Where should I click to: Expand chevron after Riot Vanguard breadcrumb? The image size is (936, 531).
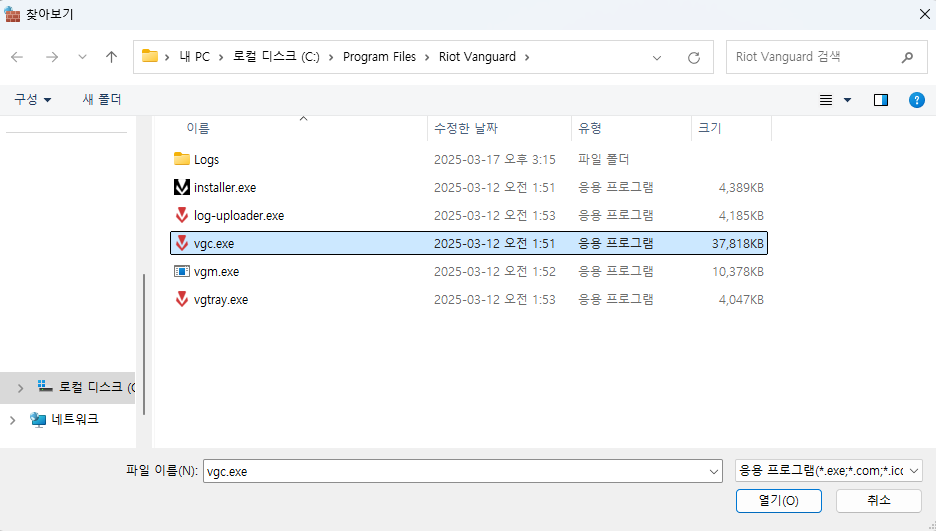(x=526, y=57)
